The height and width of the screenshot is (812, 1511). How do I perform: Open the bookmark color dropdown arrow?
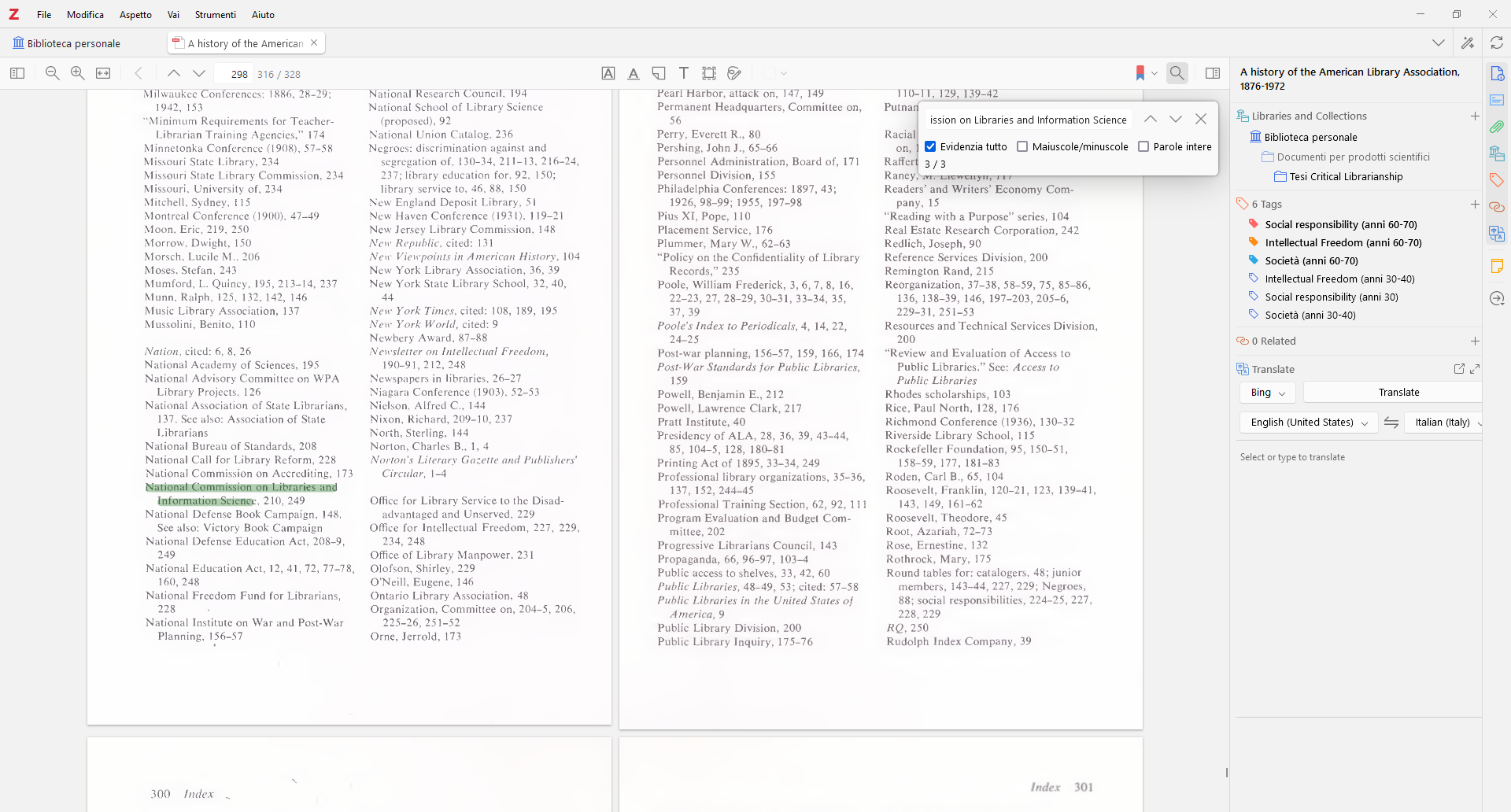pos(1154,74)
